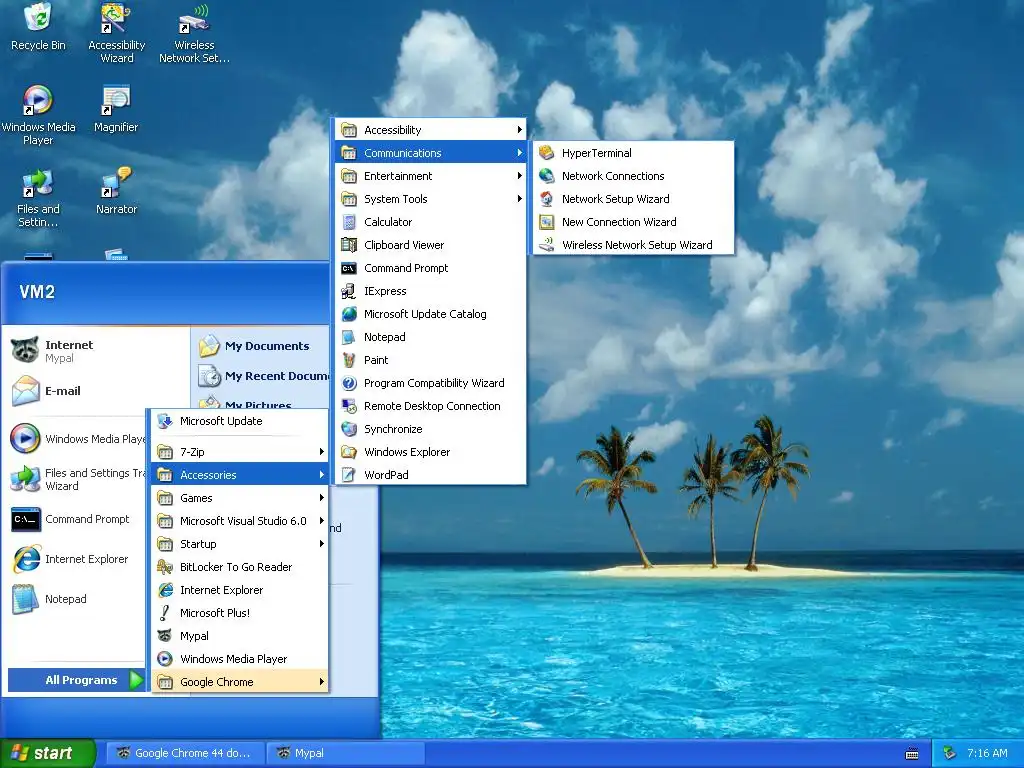This screenshot has height=768, width=1024.
Task: Open Microsoft Plus! from All Programs
Action: [x=240, y=613]
